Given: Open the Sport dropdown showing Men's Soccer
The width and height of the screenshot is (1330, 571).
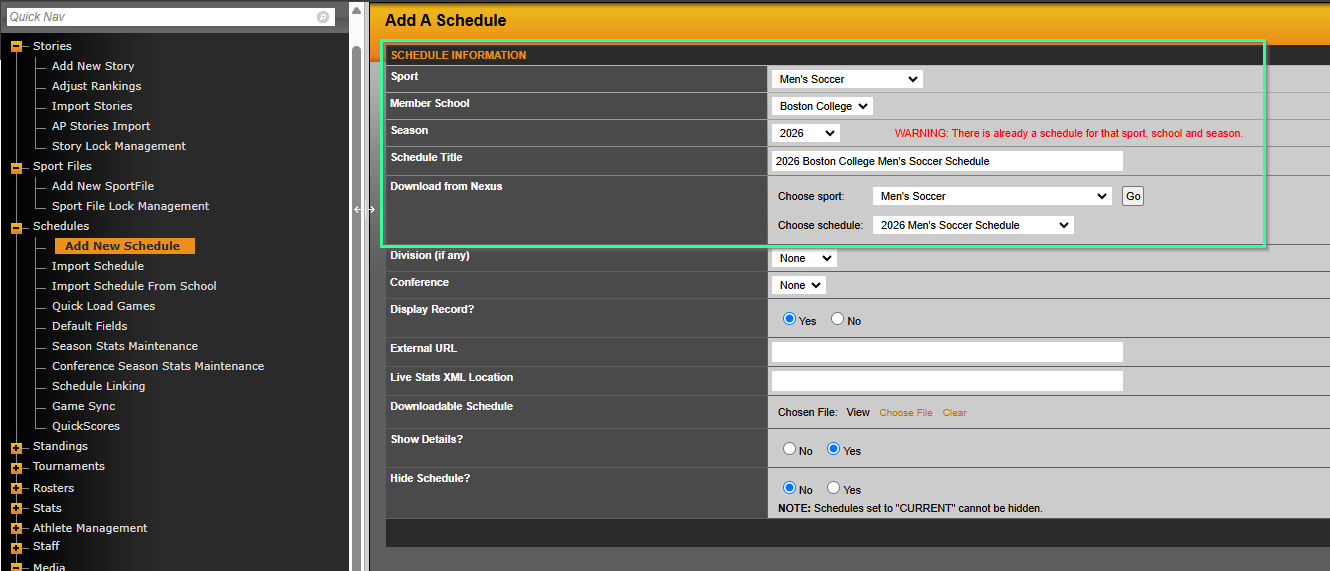Looking at the screenshot, I should tap(847, 79).
